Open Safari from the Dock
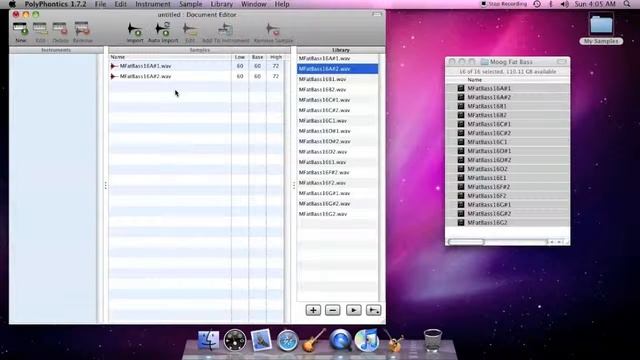640x360 pixels. pyautogui.click(x=287, y=340)
